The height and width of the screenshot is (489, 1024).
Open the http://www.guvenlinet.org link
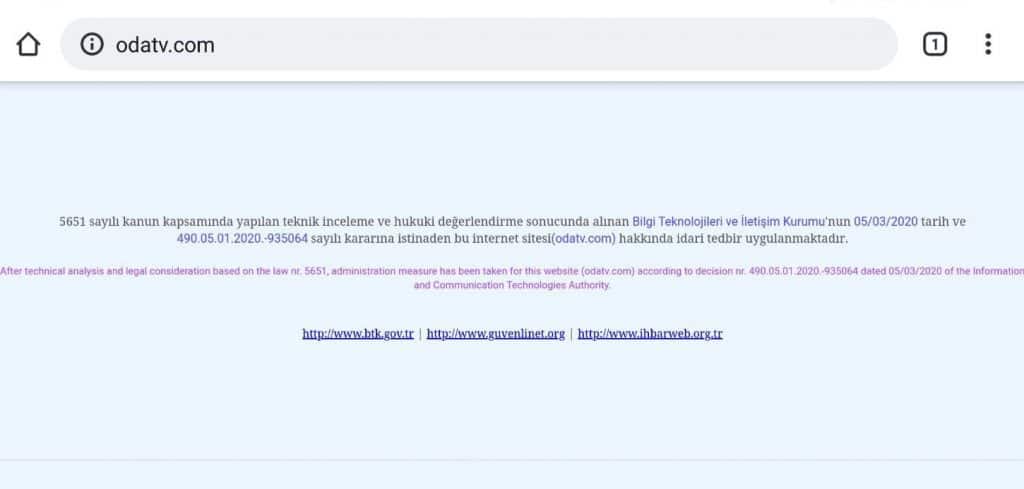(x=496, y=334)
